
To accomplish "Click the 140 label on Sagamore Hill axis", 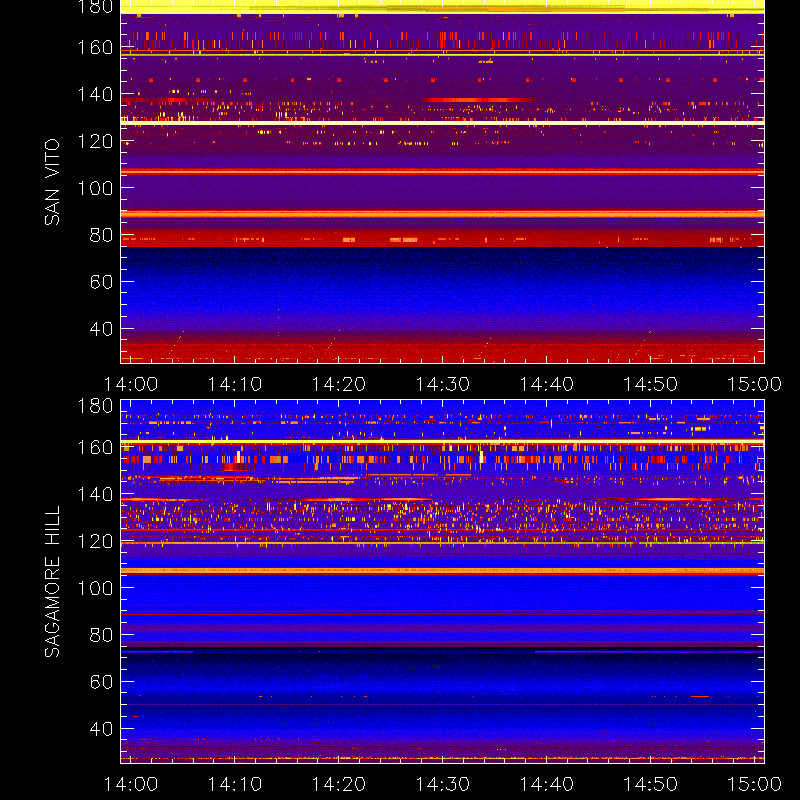I will point(95,494).
